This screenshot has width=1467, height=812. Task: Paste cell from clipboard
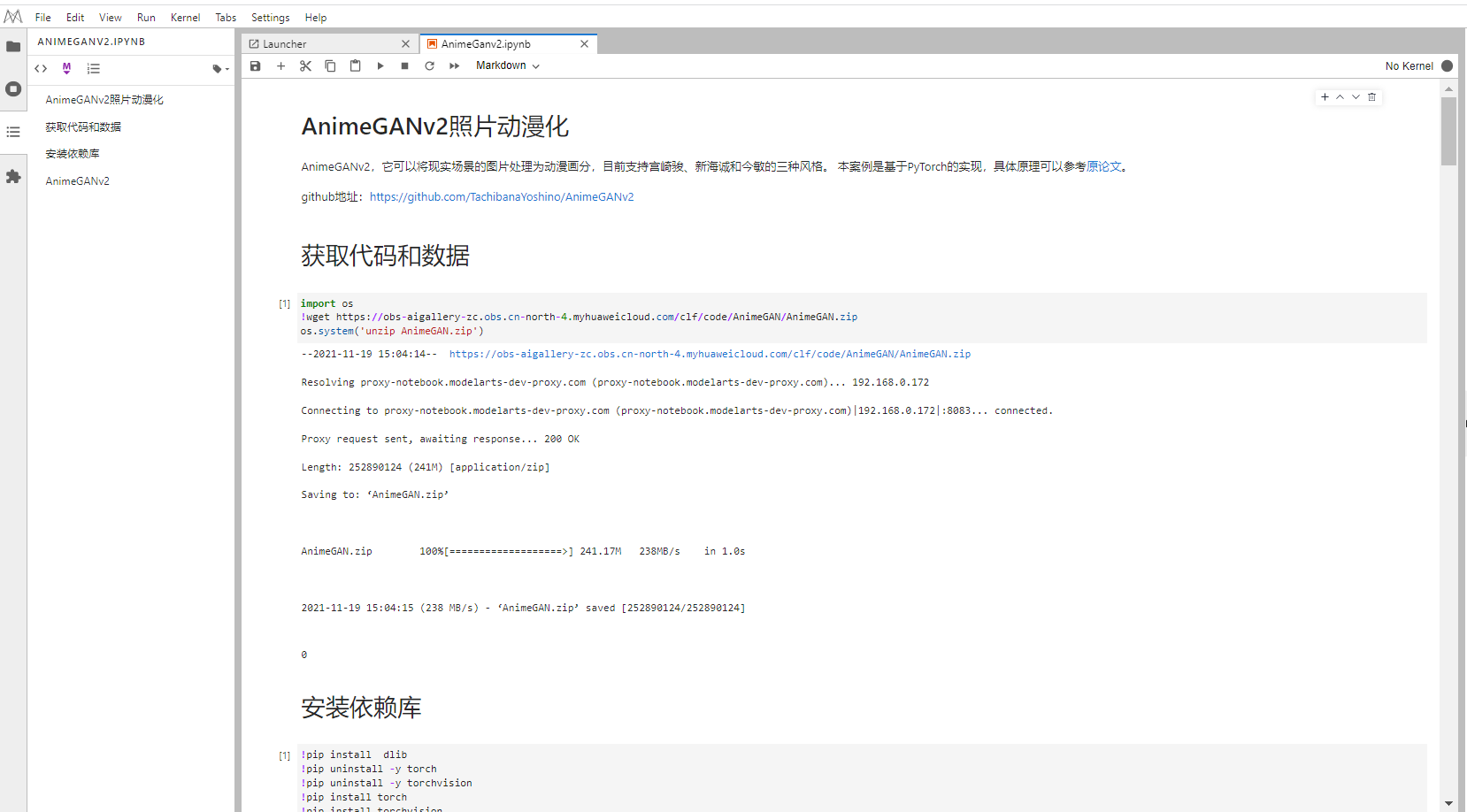[355, 65]
